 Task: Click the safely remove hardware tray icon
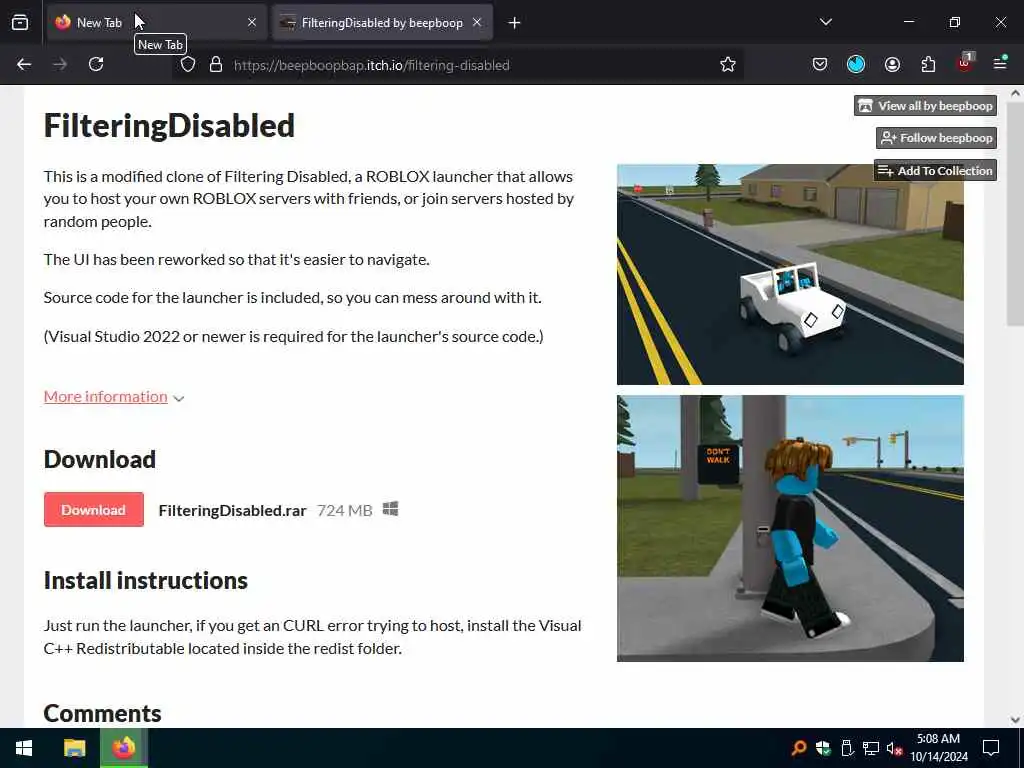[x=847, y=748]
